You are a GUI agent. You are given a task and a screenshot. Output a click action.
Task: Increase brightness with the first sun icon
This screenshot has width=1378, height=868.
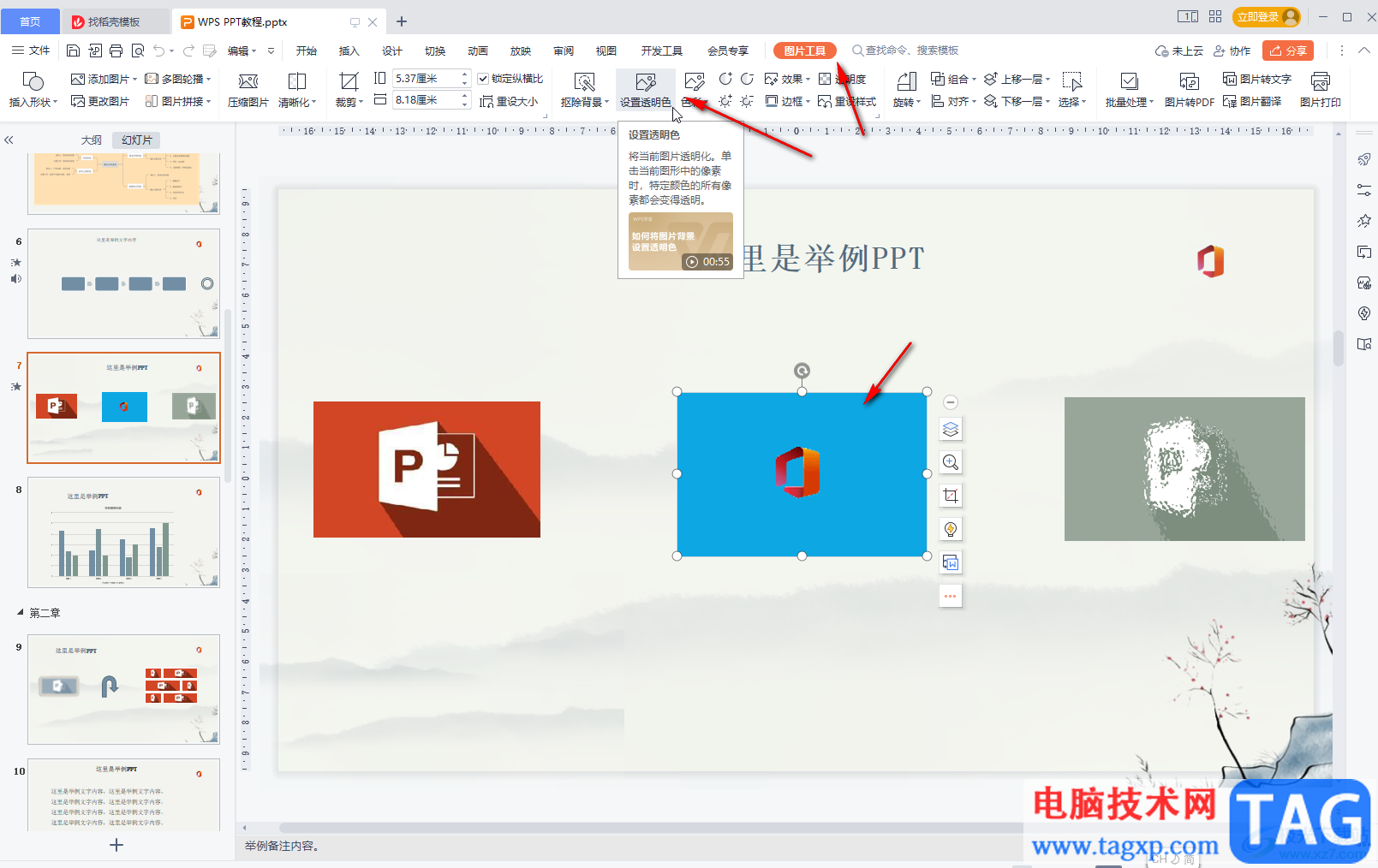(x=725, y=101)
